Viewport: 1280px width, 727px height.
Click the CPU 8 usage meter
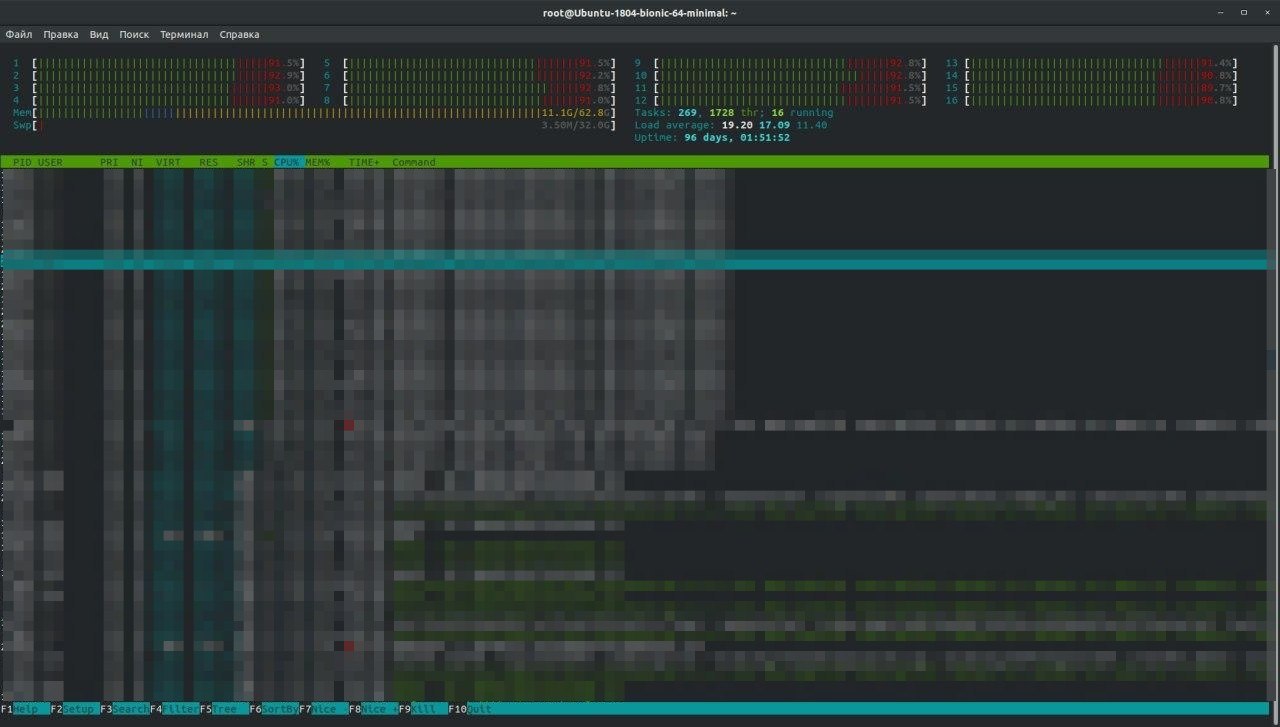point(470,101)
